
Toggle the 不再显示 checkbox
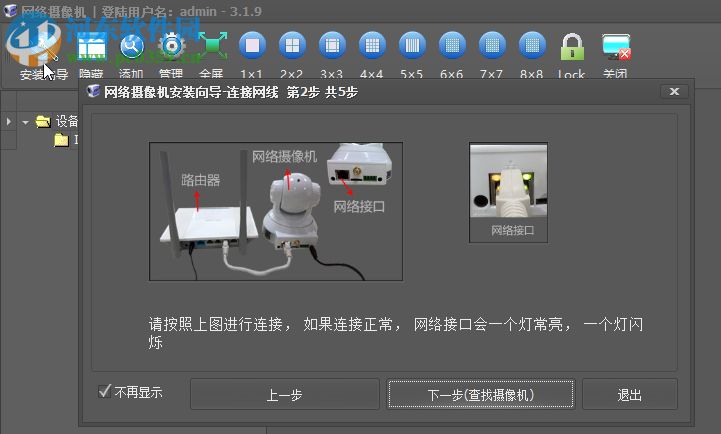coord(105,391)
